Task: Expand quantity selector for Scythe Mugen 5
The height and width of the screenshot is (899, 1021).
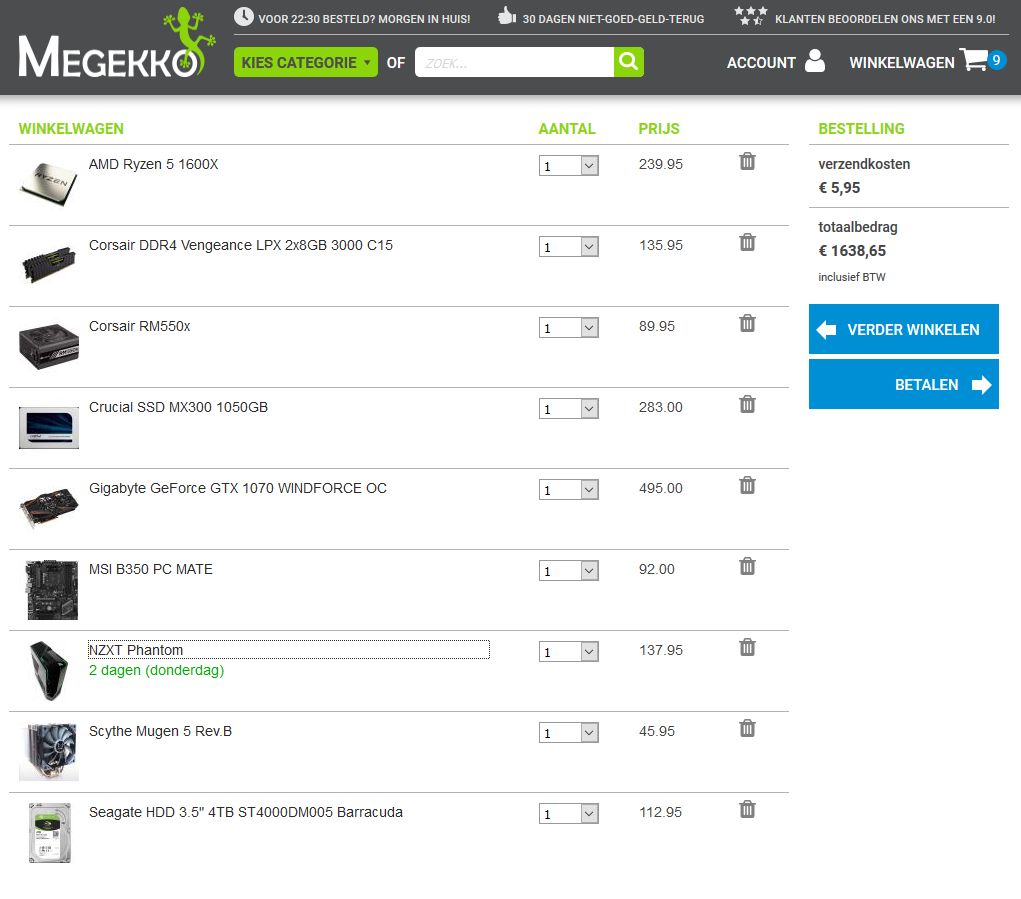Action: point(568,732)
